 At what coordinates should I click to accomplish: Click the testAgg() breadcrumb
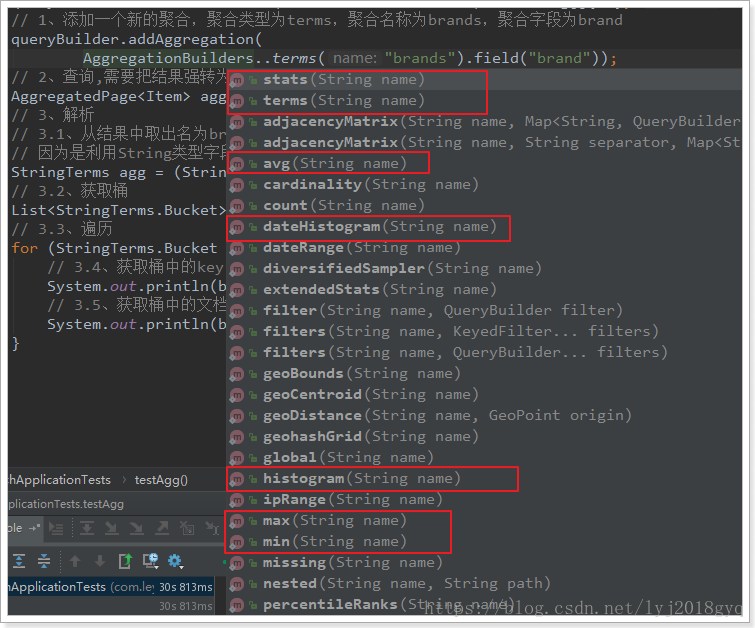[x=161, y=480]
